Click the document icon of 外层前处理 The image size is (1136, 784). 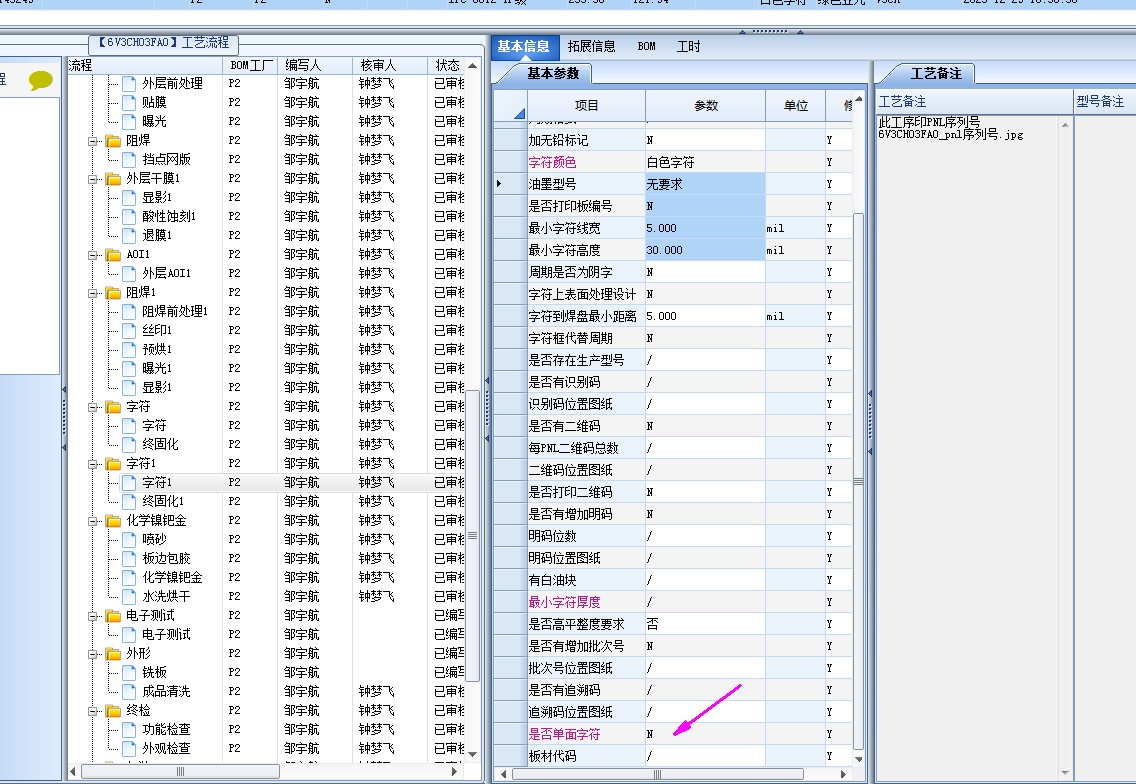129,83
